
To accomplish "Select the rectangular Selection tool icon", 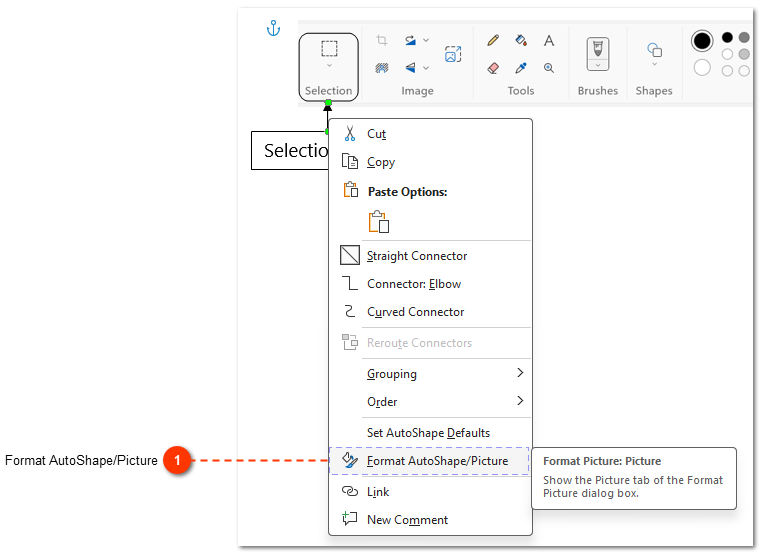I will [329, 49].
